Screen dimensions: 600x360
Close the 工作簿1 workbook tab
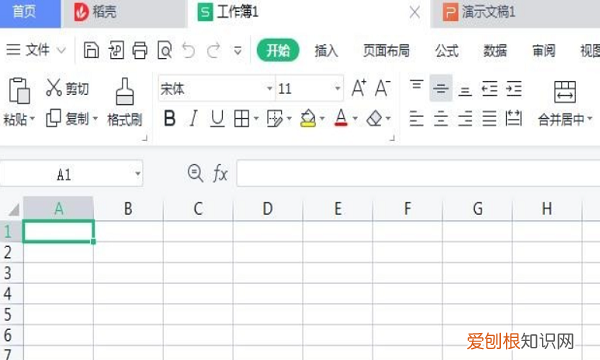pos(415,13)
